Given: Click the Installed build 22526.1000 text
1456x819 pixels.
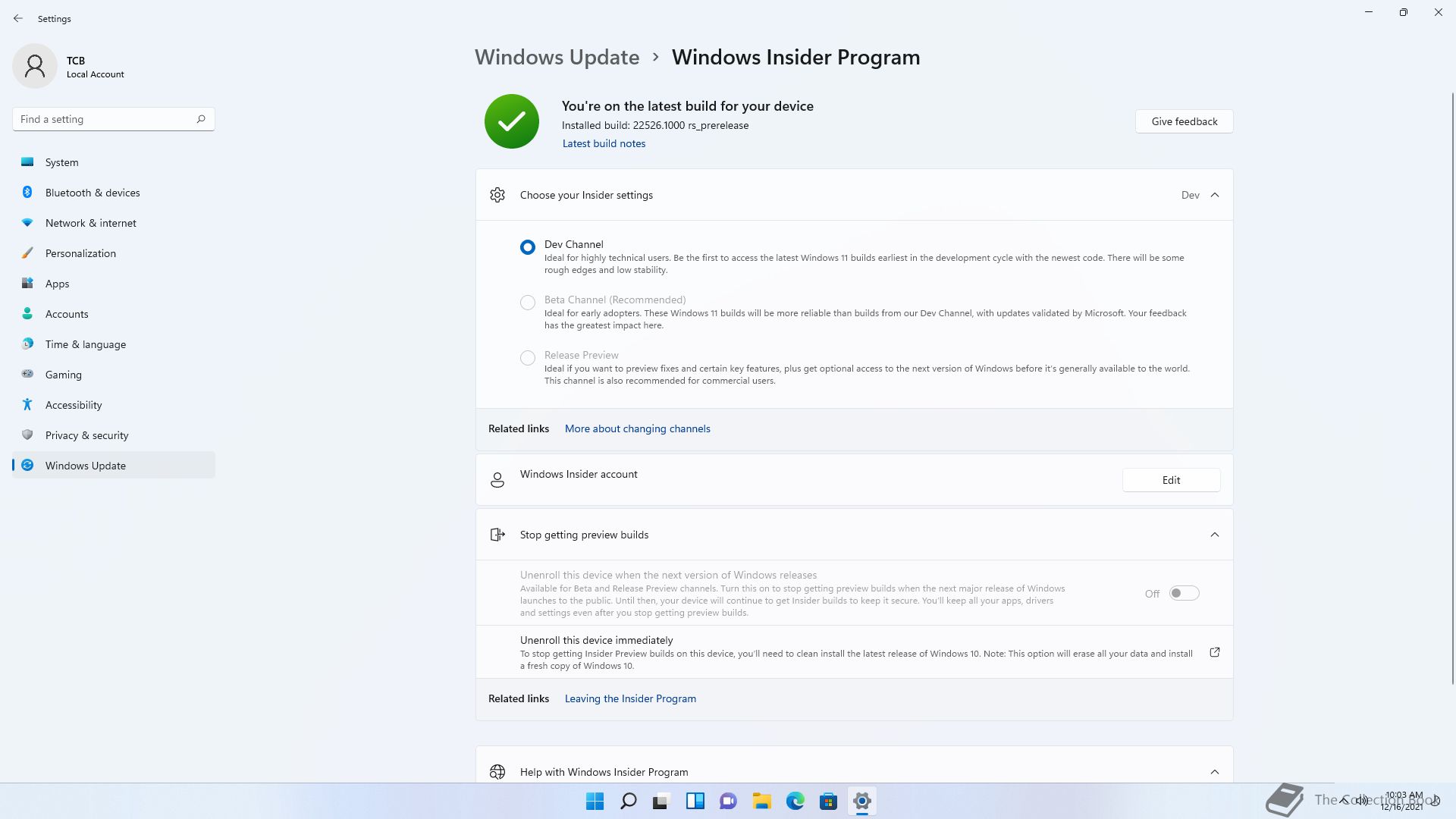Looking at the screenshot, I should [x=655, y=125].
